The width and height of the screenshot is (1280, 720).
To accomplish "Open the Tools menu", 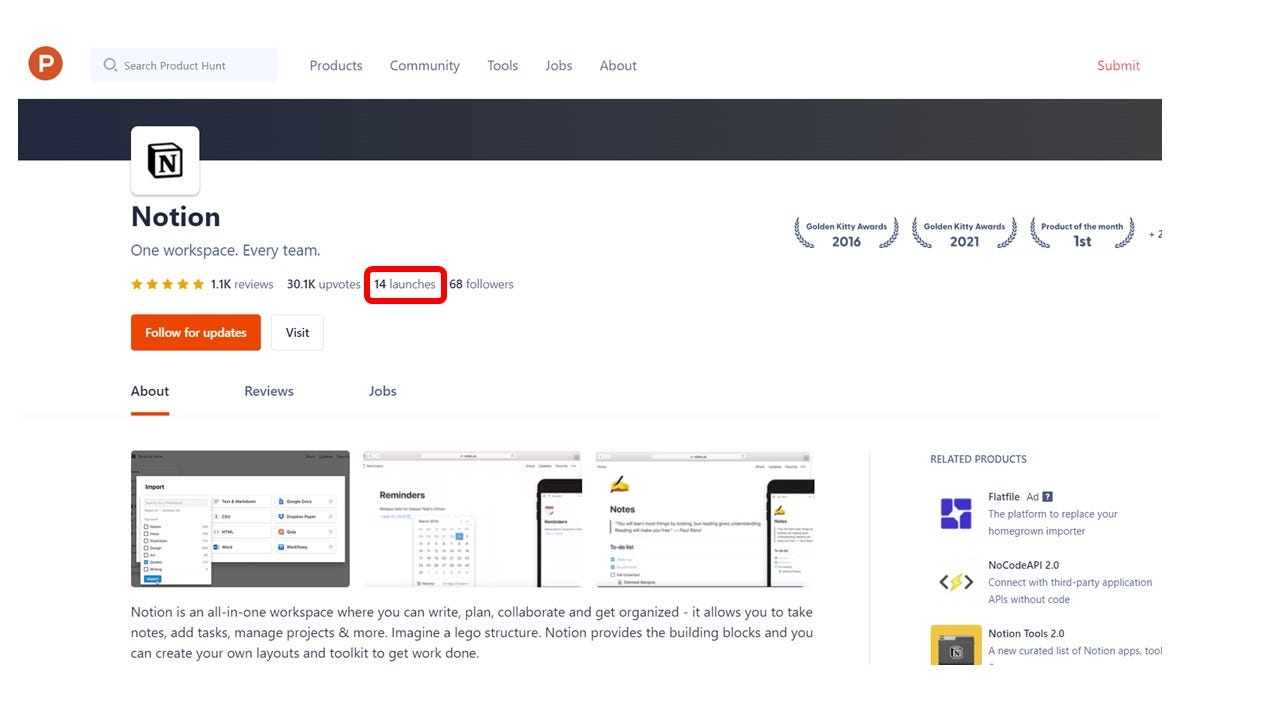I will [x=503, y=65].
